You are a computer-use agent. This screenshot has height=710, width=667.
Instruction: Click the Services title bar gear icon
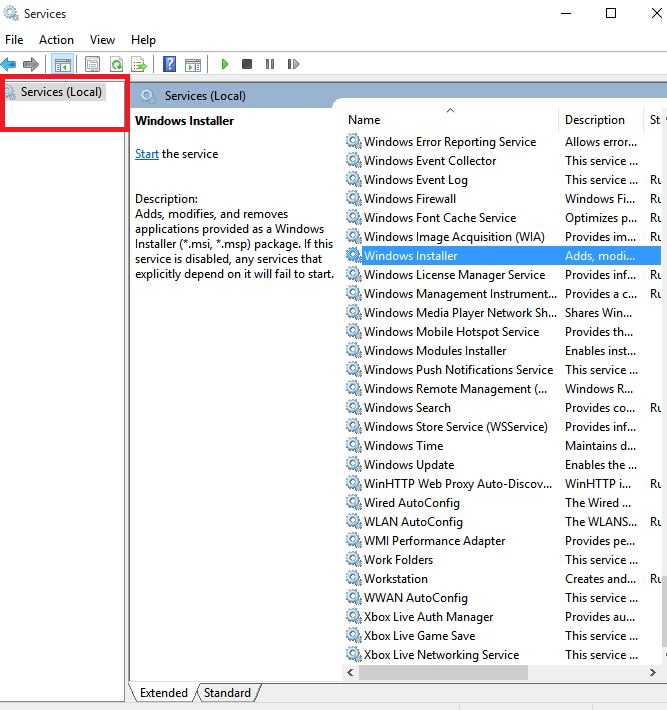coord(11,14)
